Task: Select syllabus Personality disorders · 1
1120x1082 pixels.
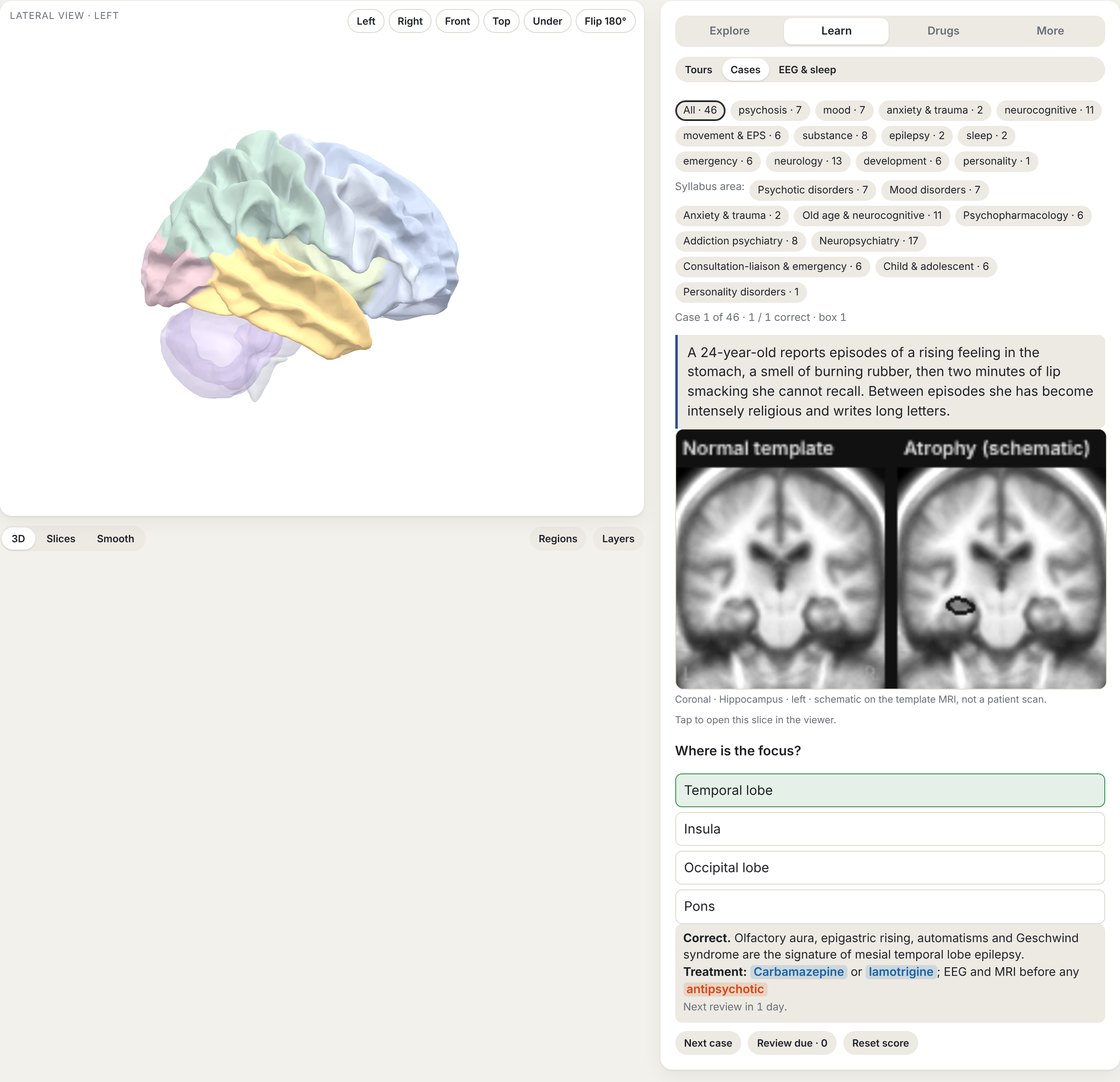Action: 741,292
